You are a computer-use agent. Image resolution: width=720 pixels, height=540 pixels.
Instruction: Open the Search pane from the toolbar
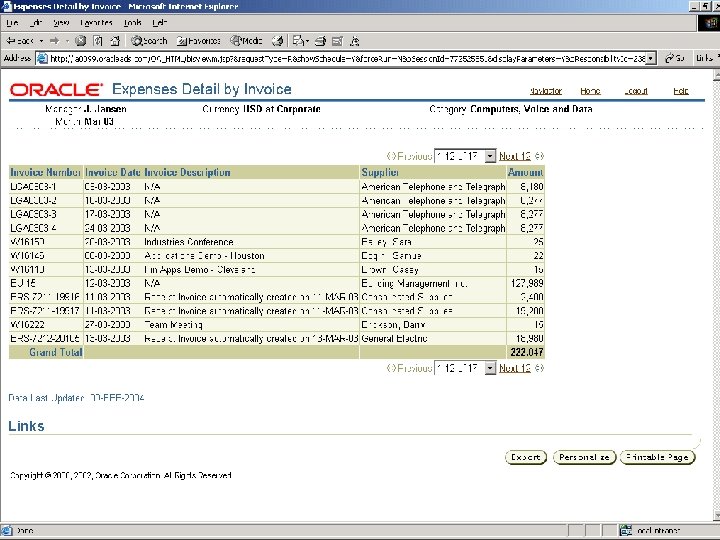point(149,41)
